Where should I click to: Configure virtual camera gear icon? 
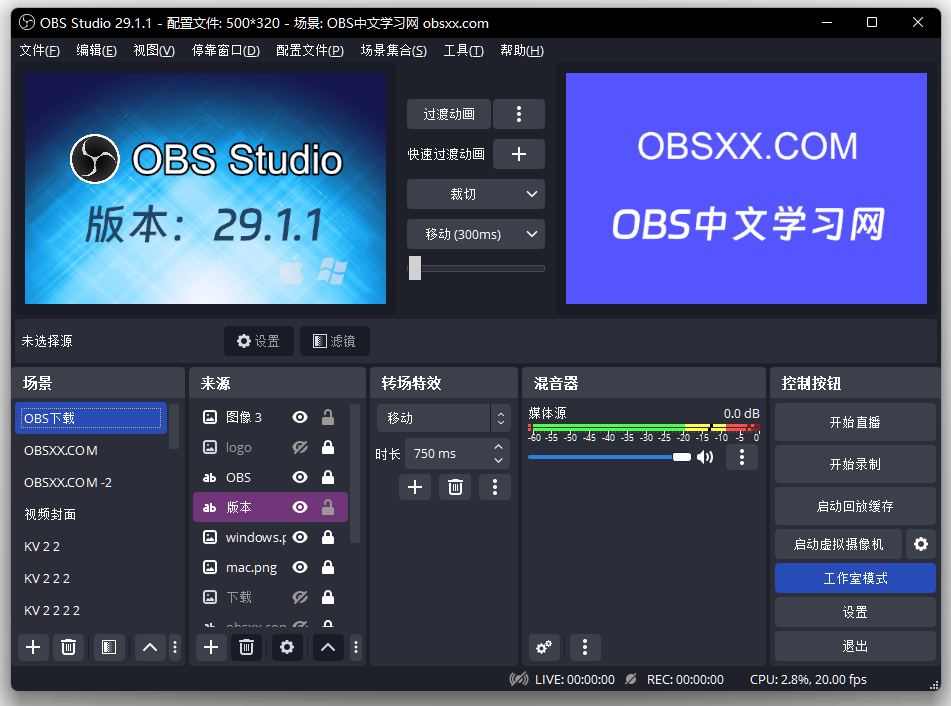coord(921,544)
